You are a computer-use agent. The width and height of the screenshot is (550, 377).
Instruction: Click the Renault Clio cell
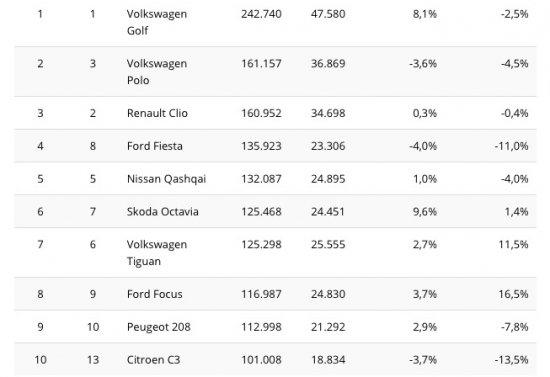tap(157, 113)
